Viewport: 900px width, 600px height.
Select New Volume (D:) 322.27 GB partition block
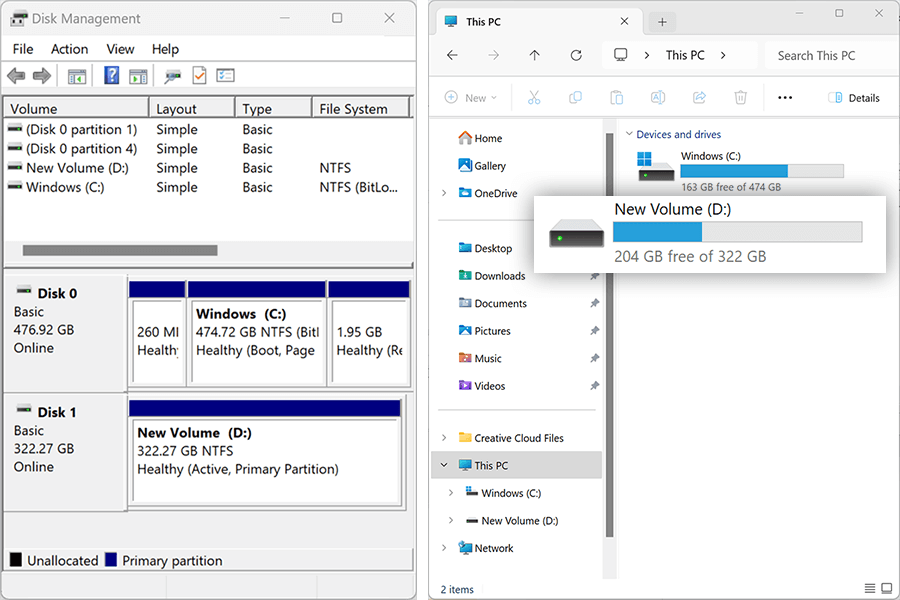pyautogui.click(x=265, y=454)
